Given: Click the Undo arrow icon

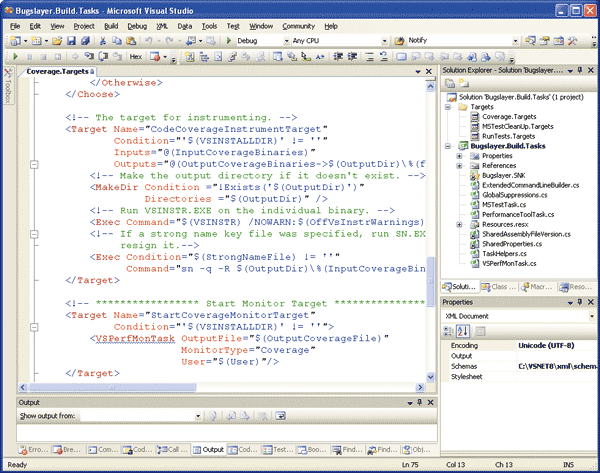Looking at the screenshot, I should point(149,41).
